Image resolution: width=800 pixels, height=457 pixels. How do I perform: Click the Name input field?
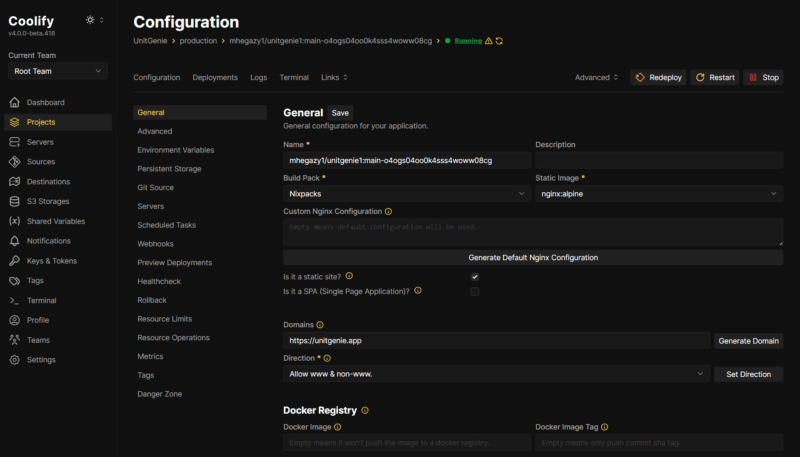click(x=407, y=160)
